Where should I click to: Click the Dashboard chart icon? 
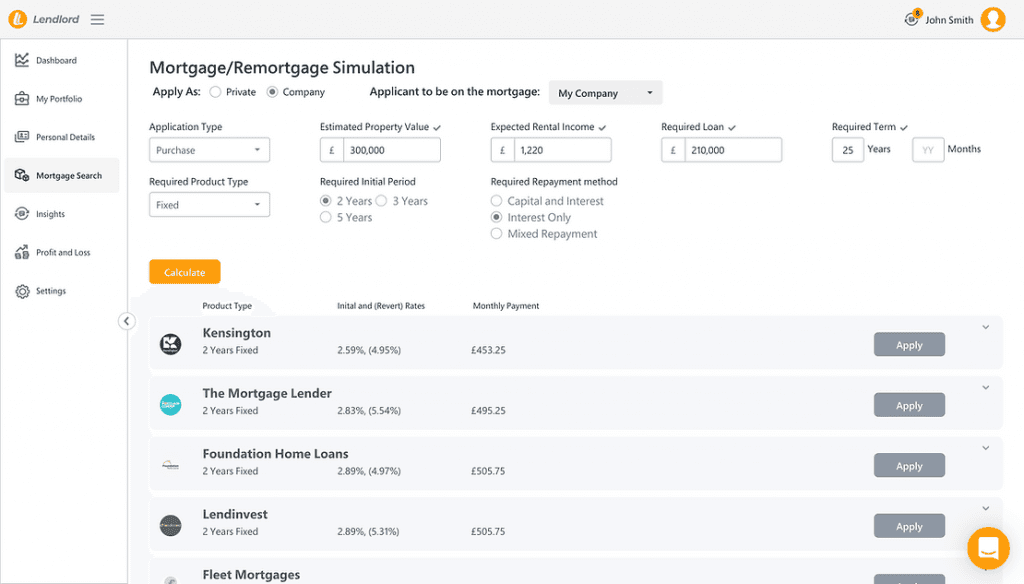coord(22,60)
